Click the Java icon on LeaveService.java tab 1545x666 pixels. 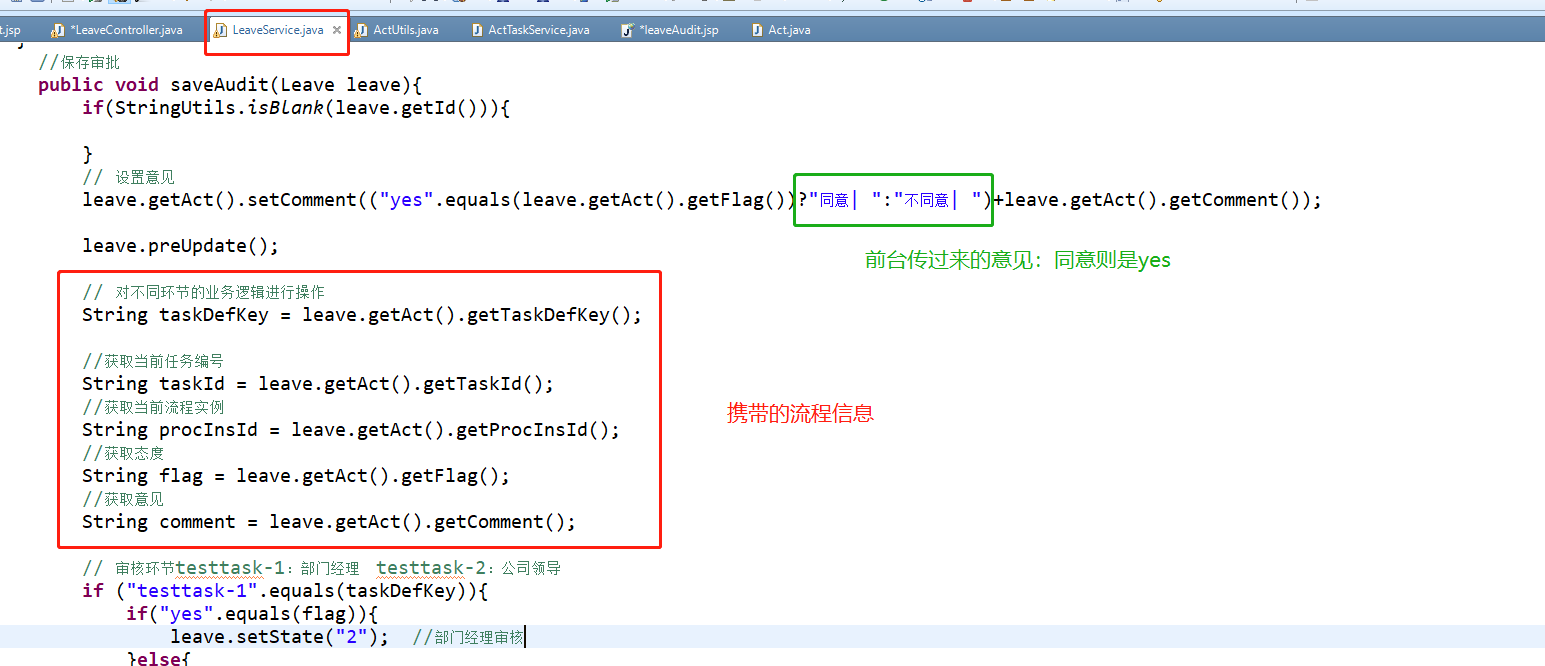pos(219,29)
